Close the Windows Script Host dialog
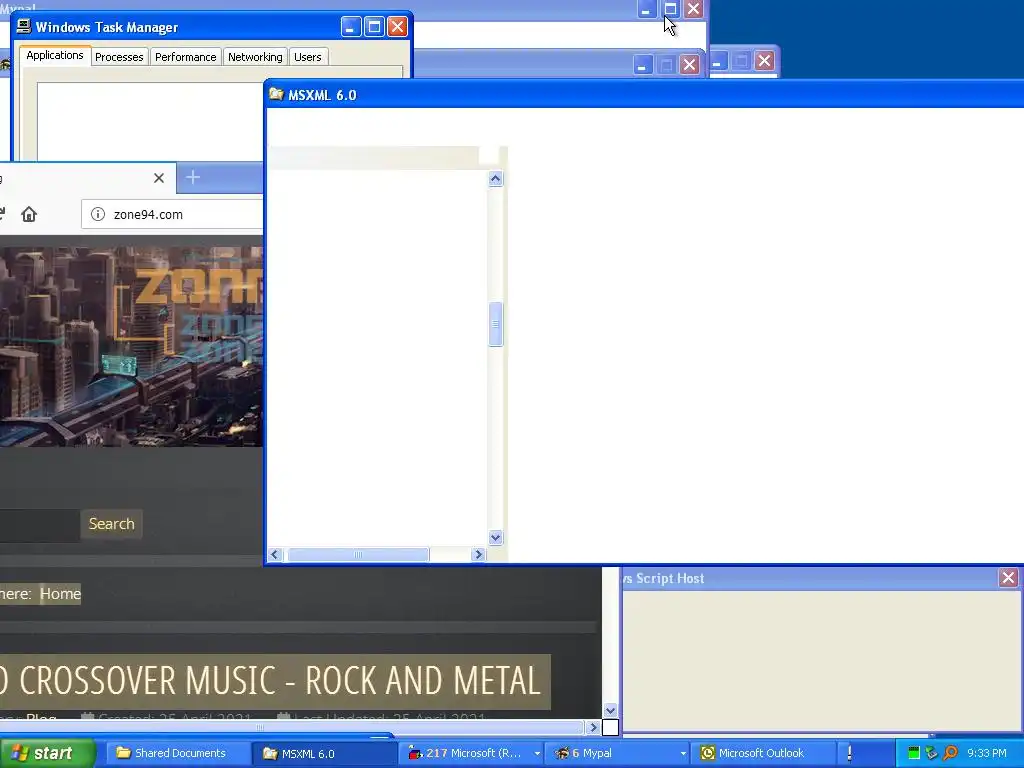The height and width of the screenshot is (768, 1024). (x=1008, y=577)
